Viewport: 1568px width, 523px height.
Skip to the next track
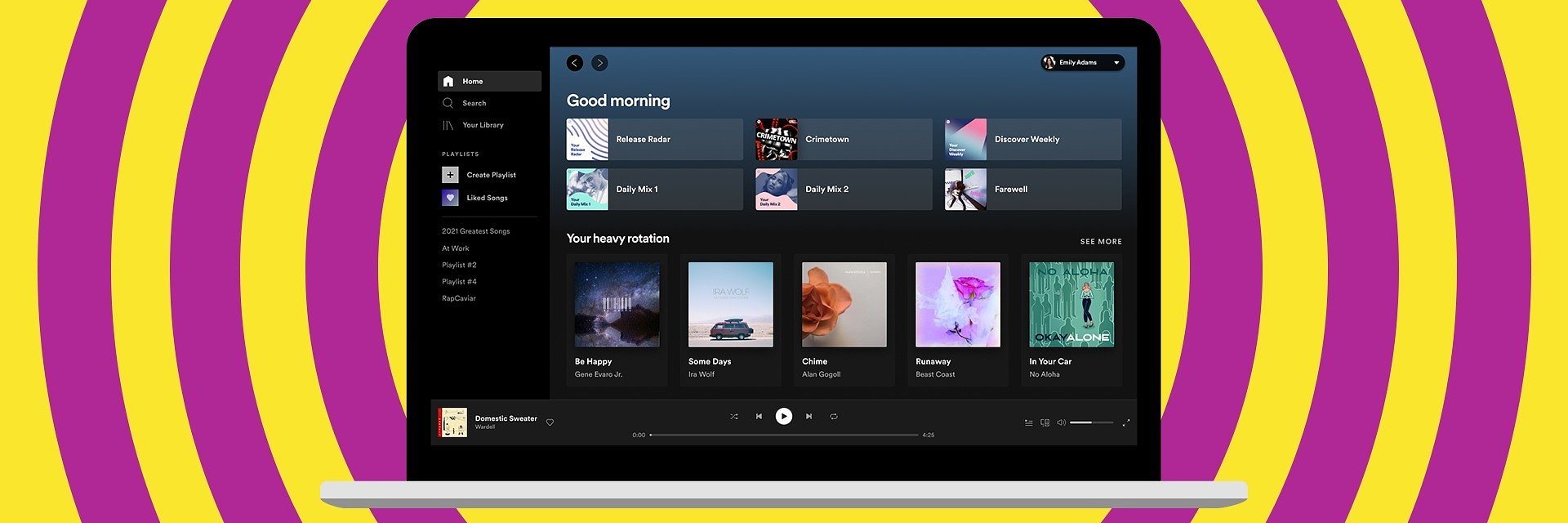coord(808,417)
